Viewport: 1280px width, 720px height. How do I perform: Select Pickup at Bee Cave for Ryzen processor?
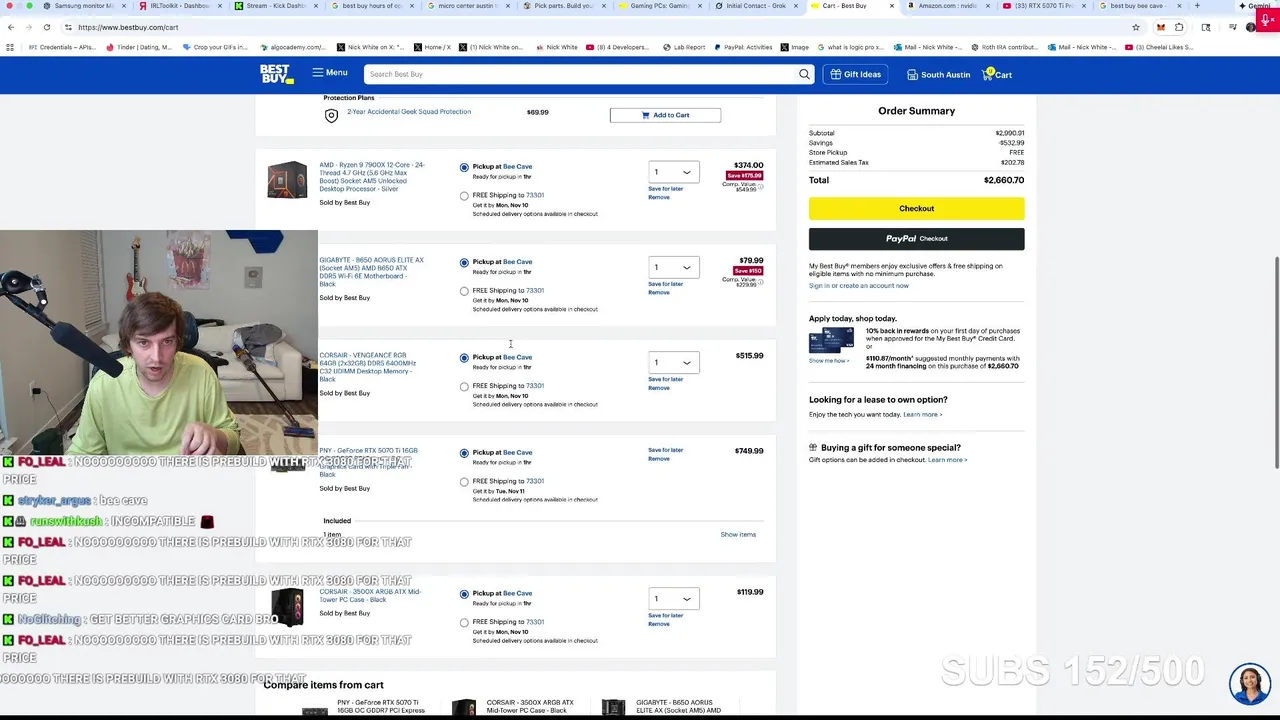(x=464, y=167)
